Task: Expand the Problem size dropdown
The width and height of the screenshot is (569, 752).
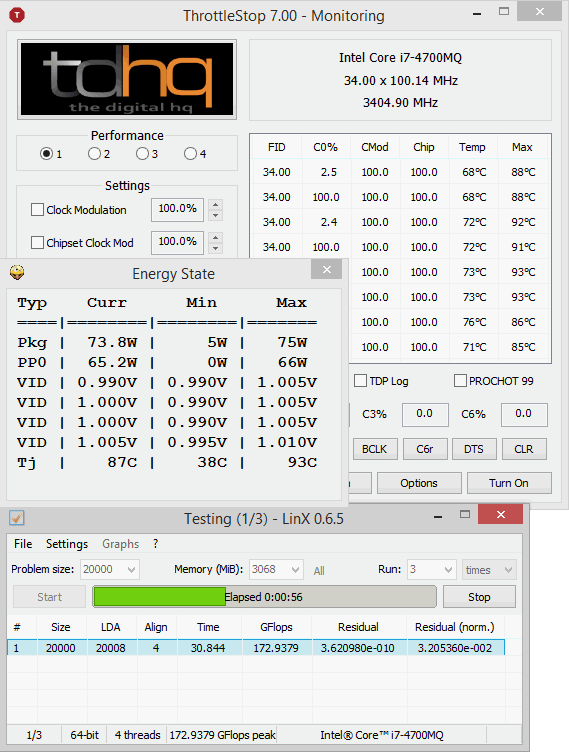Action: (131, 570)
